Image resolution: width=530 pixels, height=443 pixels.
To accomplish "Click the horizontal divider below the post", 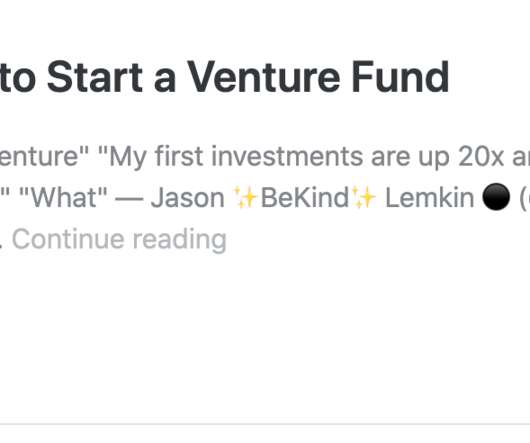I will click(x=265, y=424).
